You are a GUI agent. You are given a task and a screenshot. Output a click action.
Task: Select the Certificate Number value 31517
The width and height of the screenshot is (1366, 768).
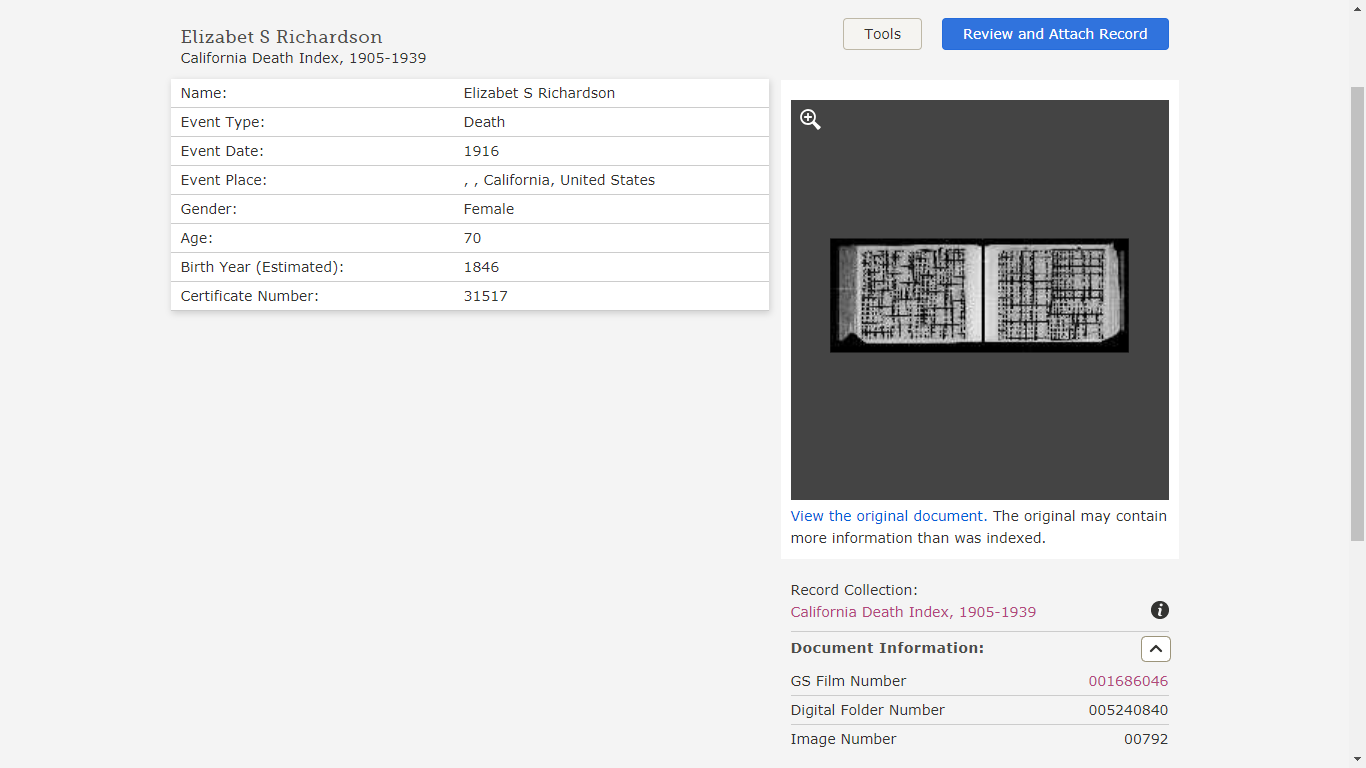[486, 296]
